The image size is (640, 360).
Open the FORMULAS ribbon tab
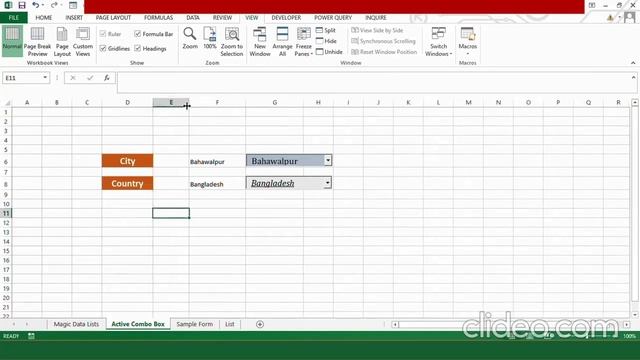[x=158, y=18]
